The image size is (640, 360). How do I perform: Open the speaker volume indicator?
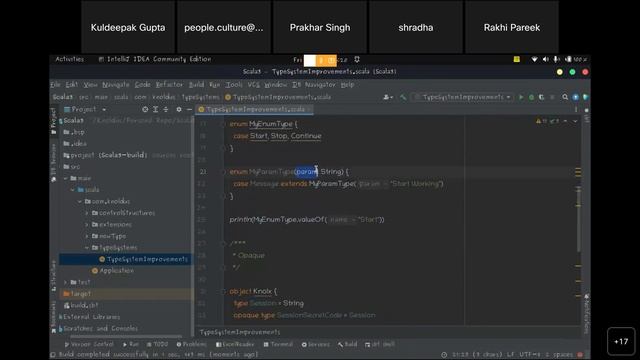point(545,60)
